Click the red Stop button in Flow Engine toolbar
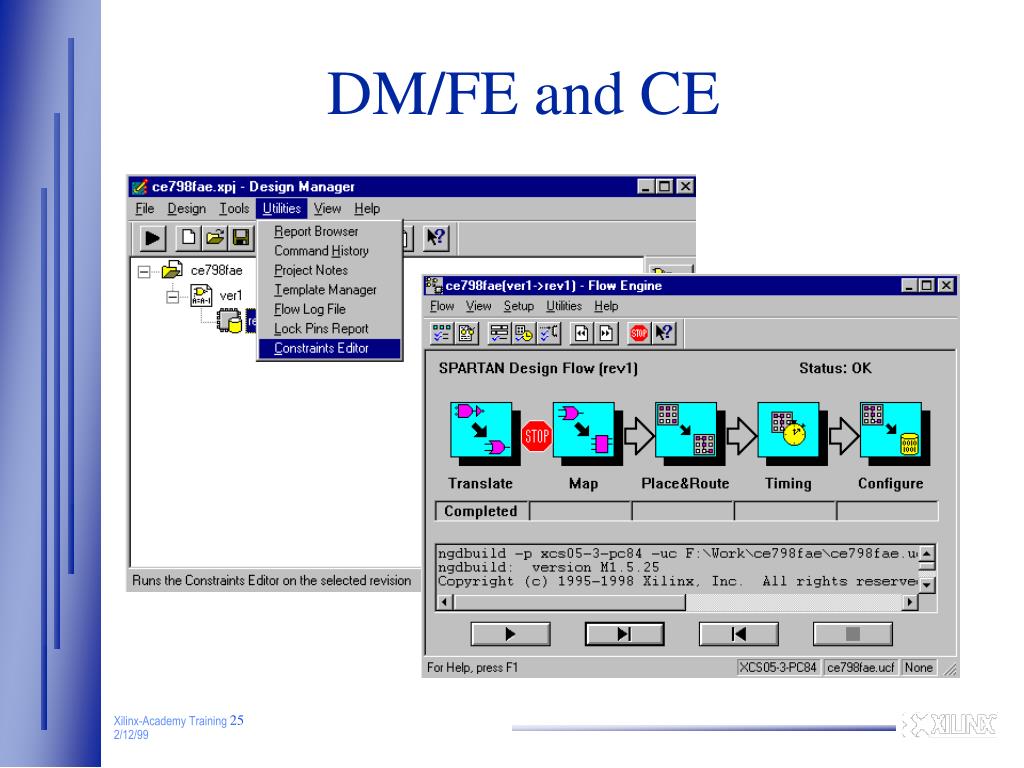The image size is (1024, 768). (639, 333)
